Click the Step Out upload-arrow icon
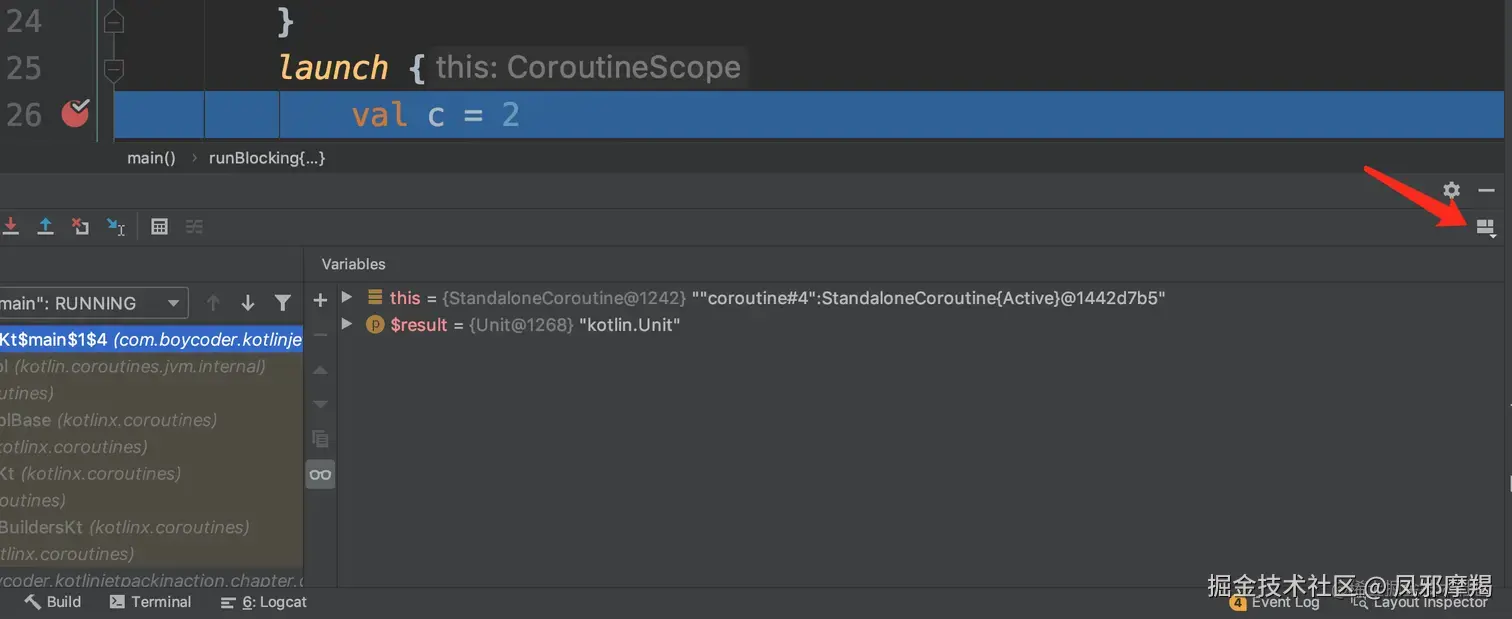The width and height of the screenshot is (1512, 619). (x=45, y=227)
